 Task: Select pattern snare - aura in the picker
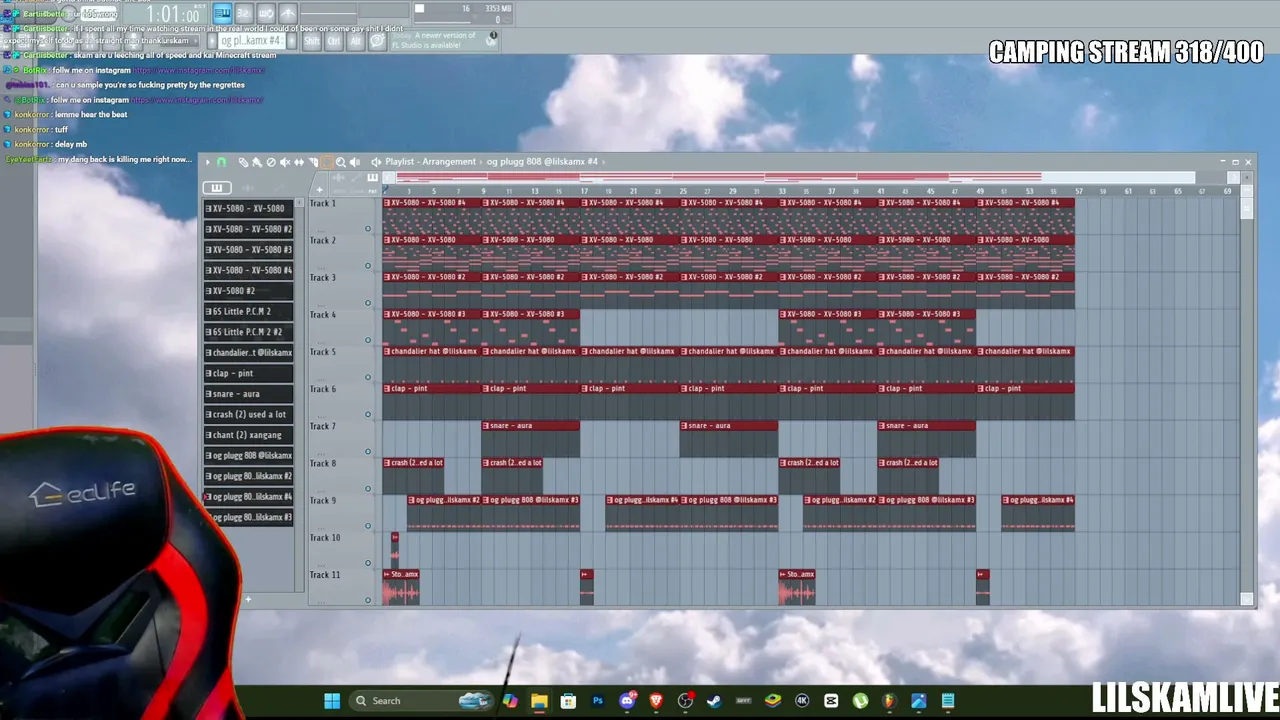pyautogui.click(x=249, y=394)
